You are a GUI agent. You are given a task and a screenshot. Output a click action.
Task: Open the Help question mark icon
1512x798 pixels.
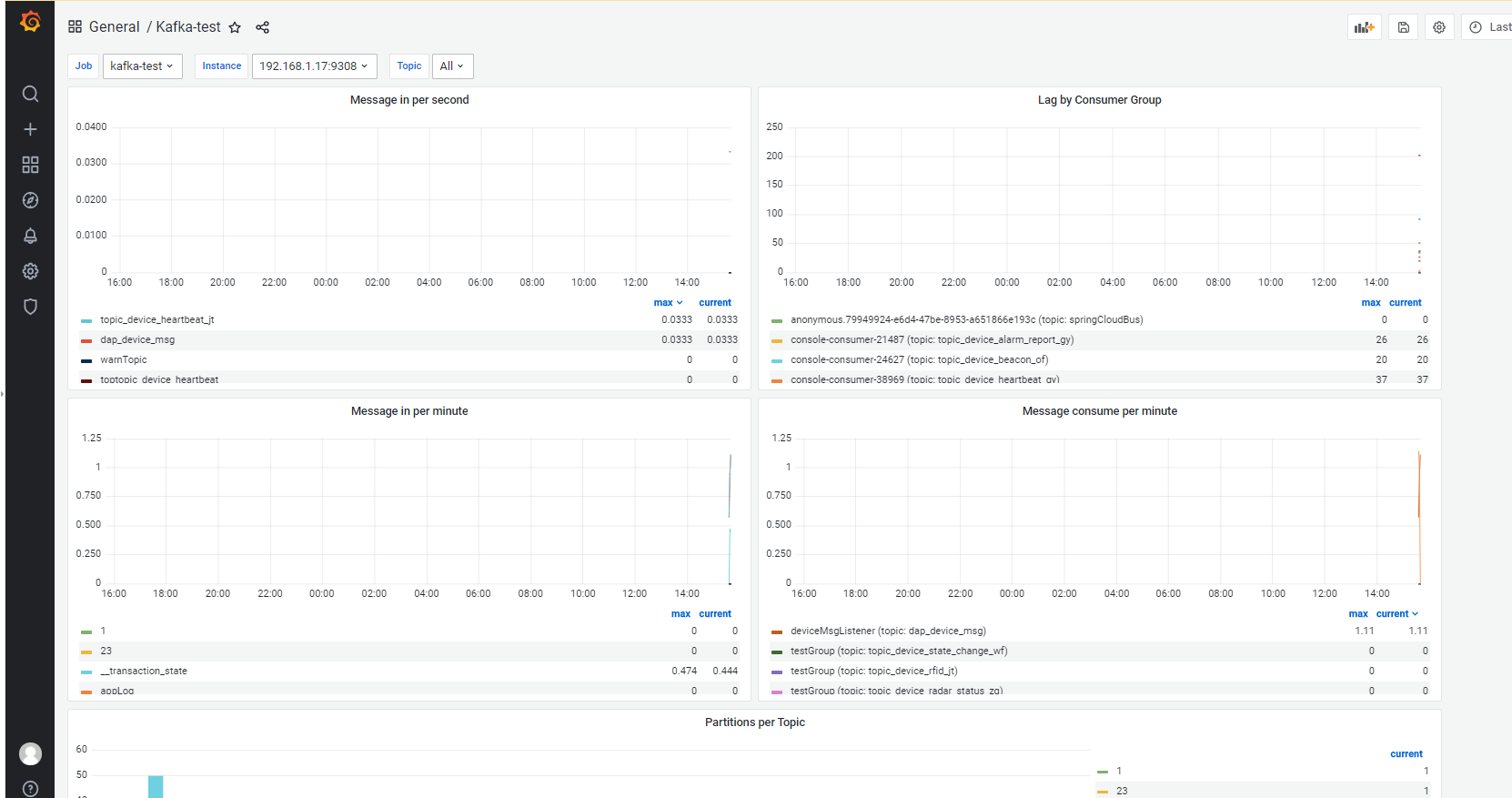click(30, 789)
